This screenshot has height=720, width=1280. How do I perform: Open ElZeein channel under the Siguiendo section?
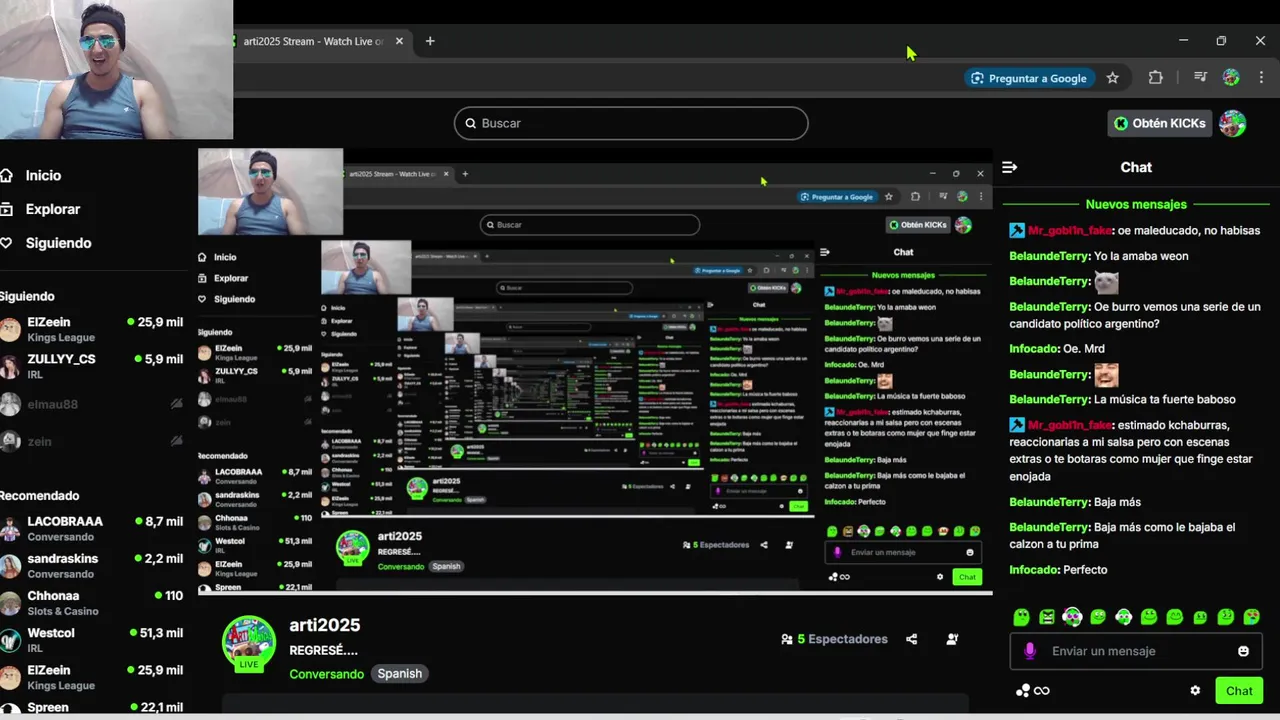[x=92, y=329]
